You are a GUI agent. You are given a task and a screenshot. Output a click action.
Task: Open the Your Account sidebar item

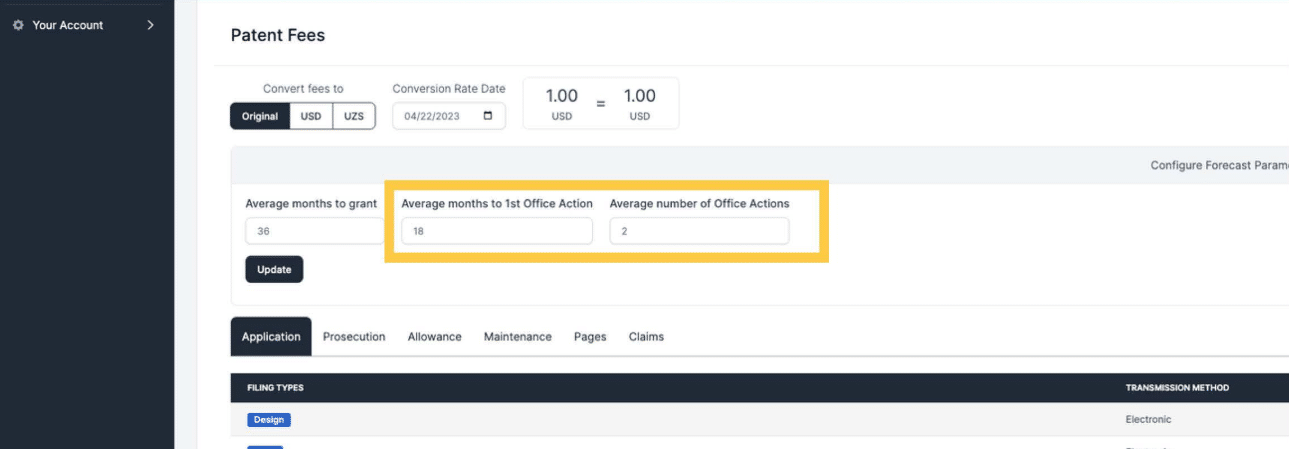click(67, 25)
